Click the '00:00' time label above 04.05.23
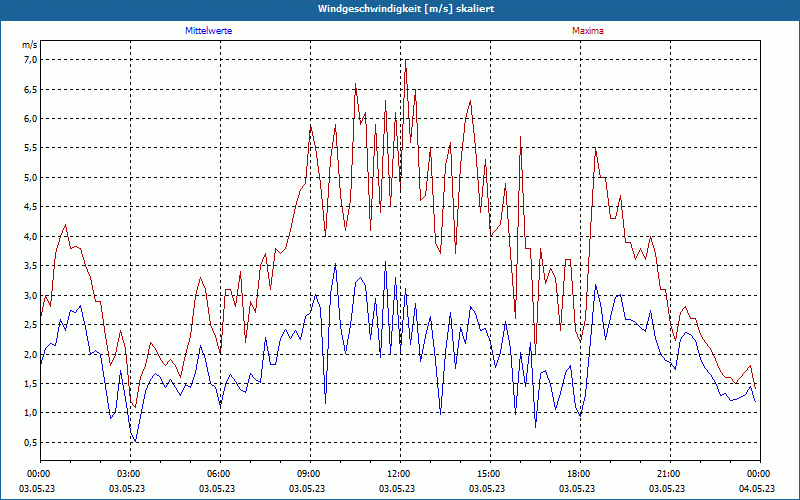Screen dimensions: 800x500 (x=758, y=474)
